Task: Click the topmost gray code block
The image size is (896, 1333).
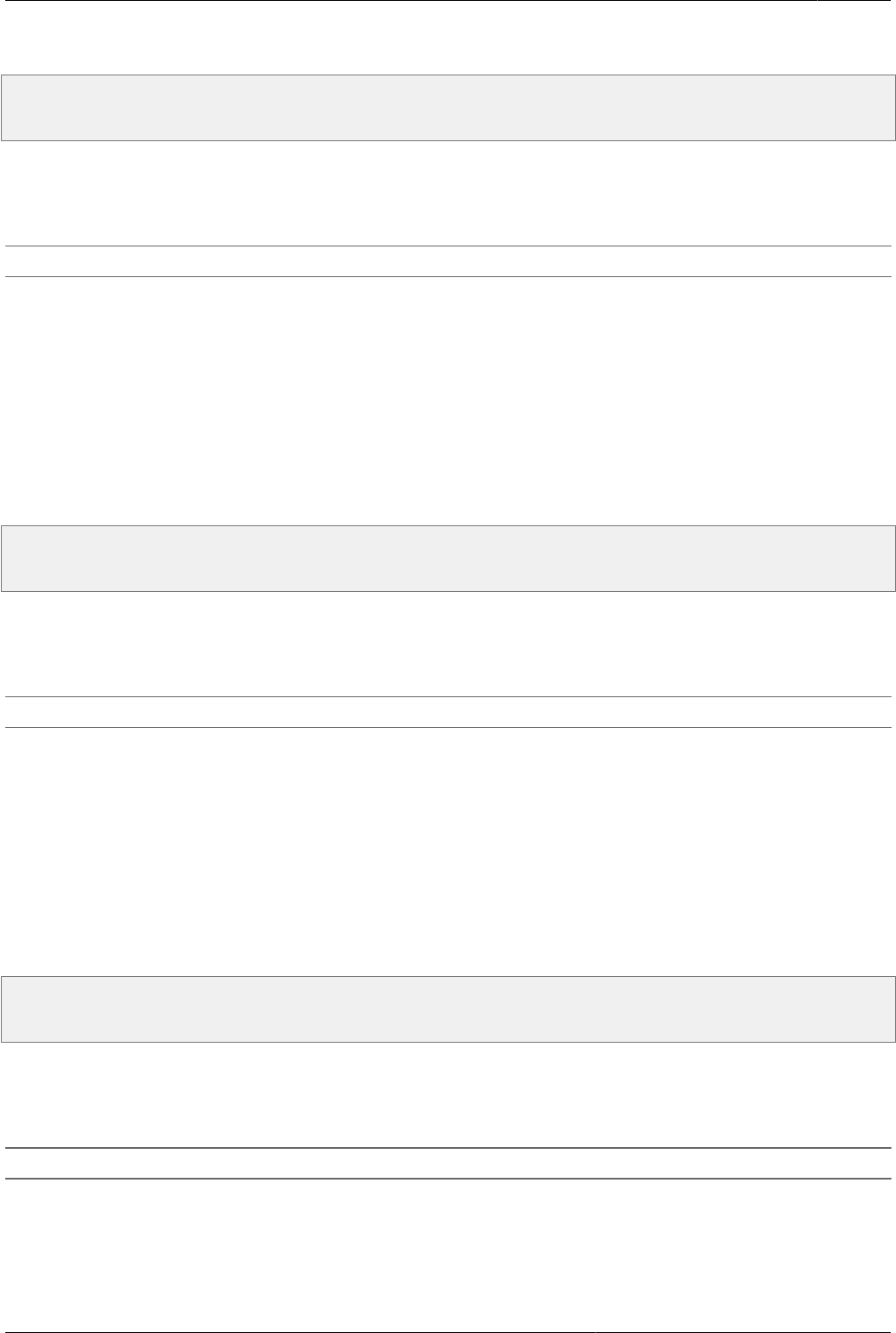Action: click(447, 108)
